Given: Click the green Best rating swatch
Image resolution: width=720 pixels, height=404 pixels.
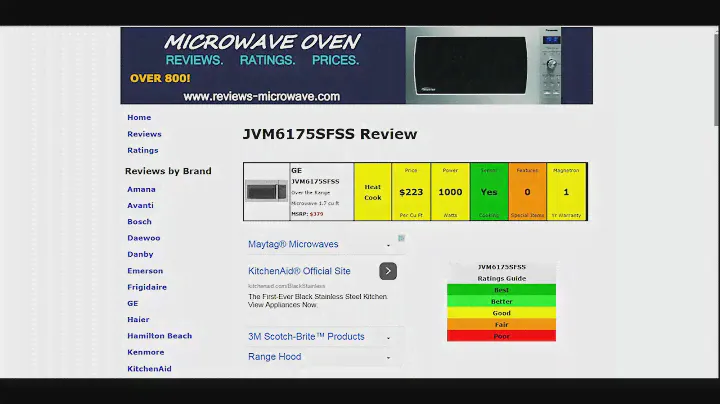Looking at the screenshot, I should (501, 290).
